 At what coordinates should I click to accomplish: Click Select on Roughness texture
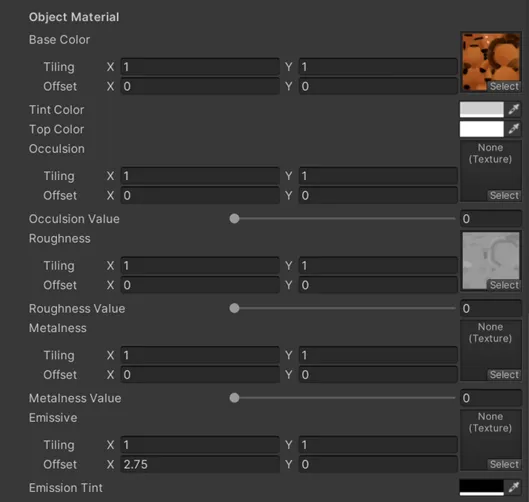pyautogui.click(x=504, y=285)
